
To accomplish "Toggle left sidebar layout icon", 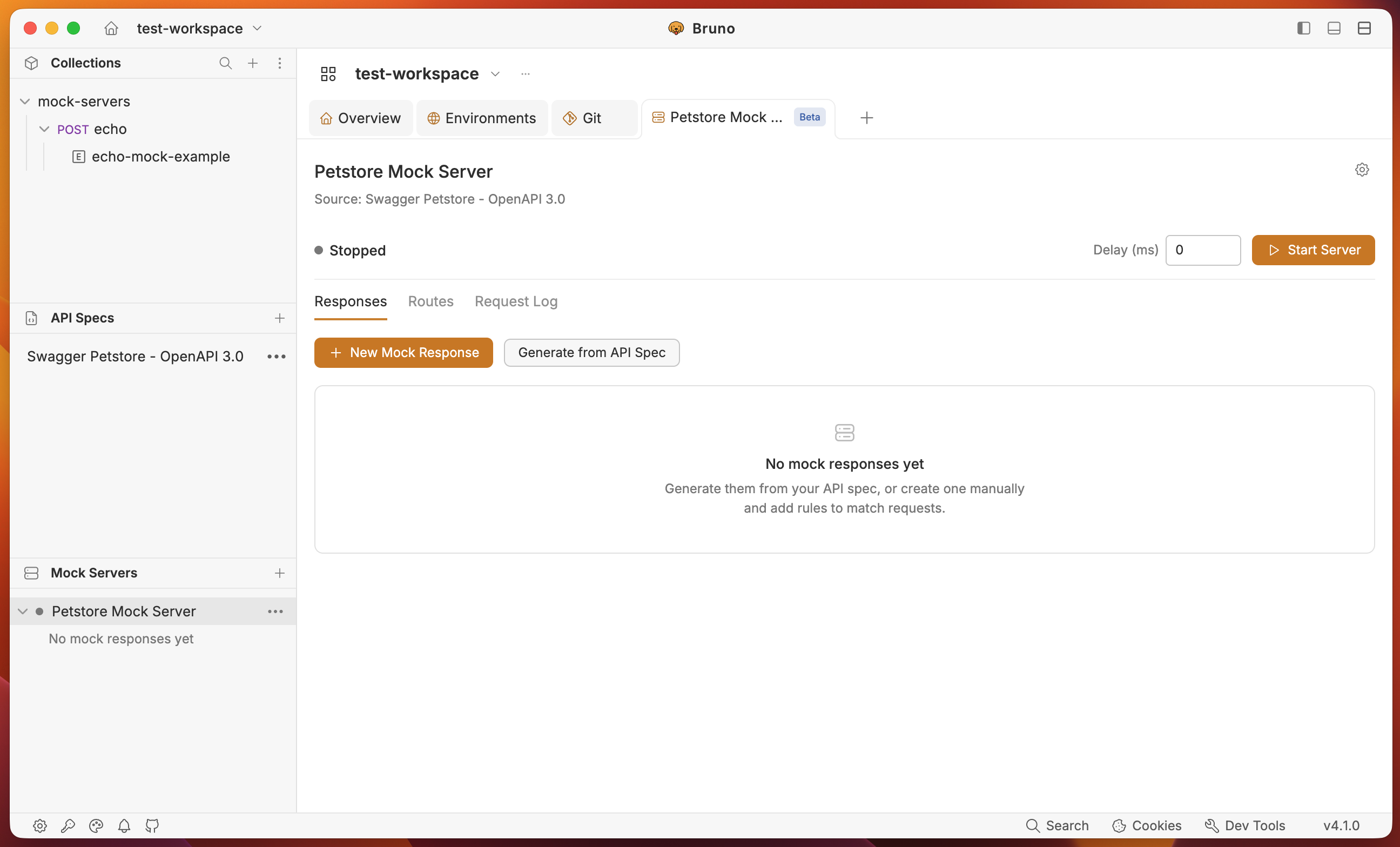I will coord(1303,29).
